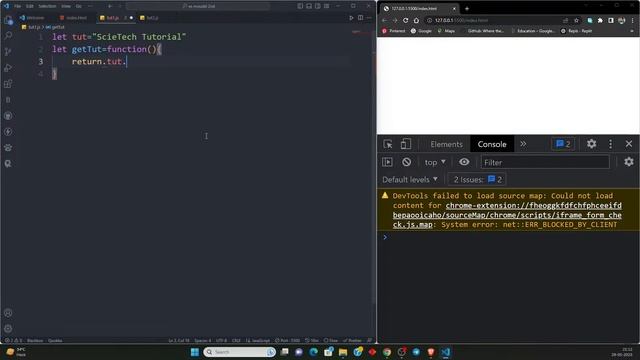Image resolution: width=640 pixels, height=360 pixels.
Task: Click the Windows taskbar search box
Action: pos(240,352)
